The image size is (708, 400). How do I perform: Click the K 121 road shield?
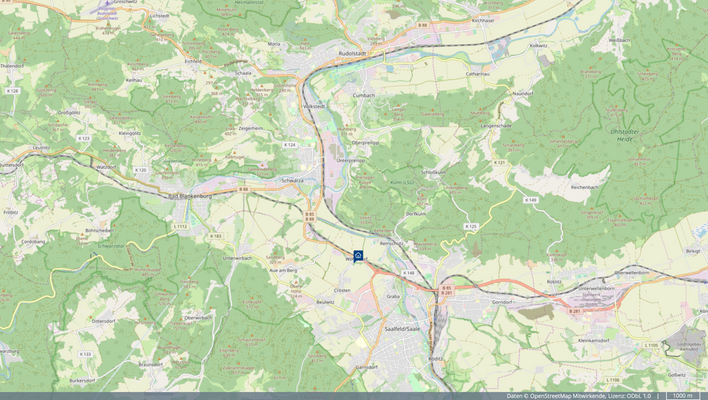pyautogui.click(x=499, y=162)
